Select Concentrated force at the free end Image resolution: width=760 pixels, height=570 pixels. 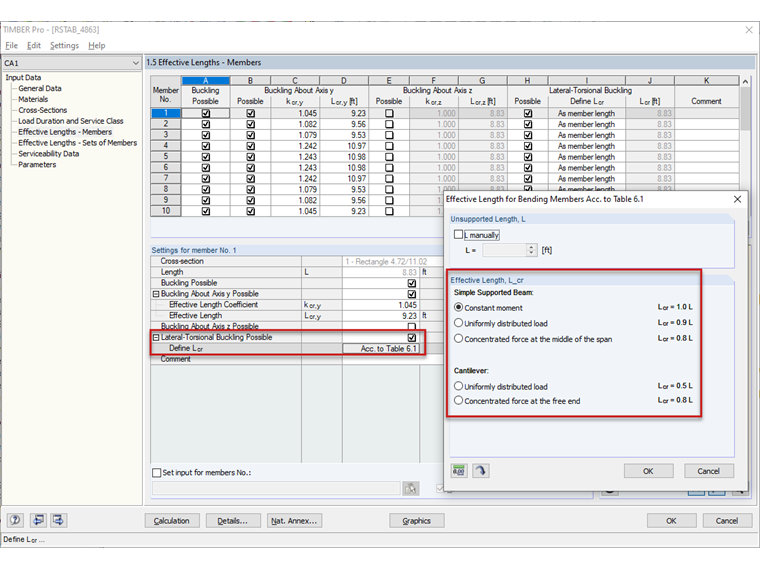[458, 400]
